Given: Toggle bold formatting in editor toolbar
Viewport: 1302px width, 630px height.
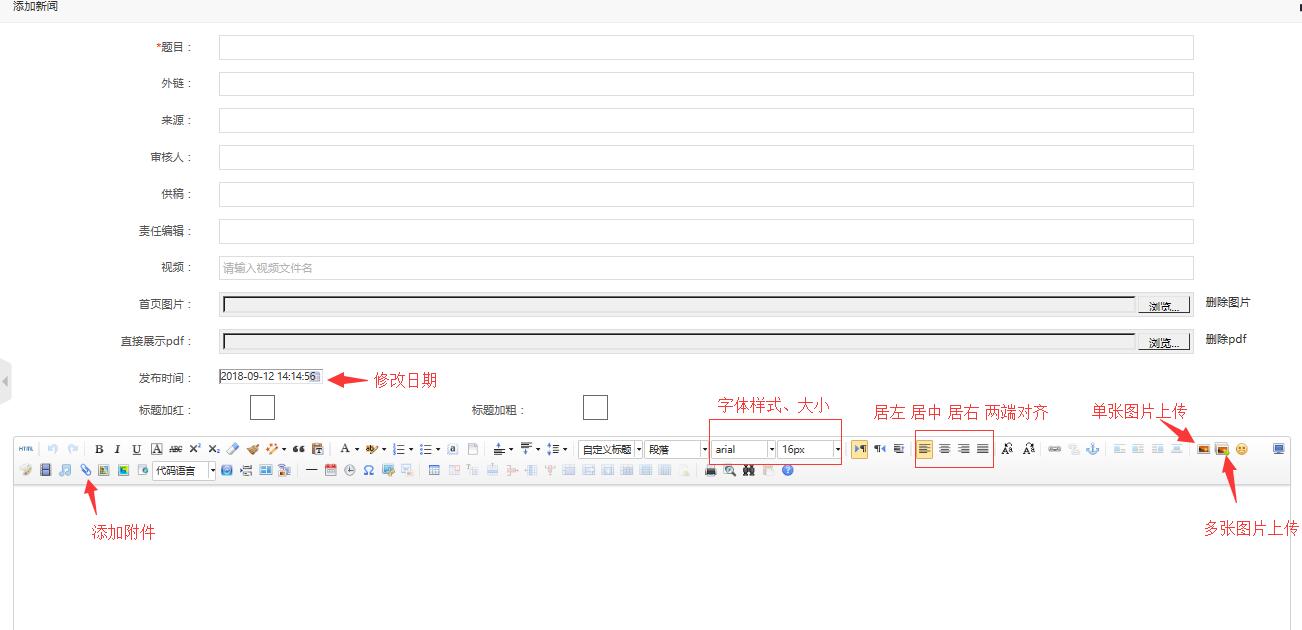Looking at the screenshot, I should [x=99, y=450].
